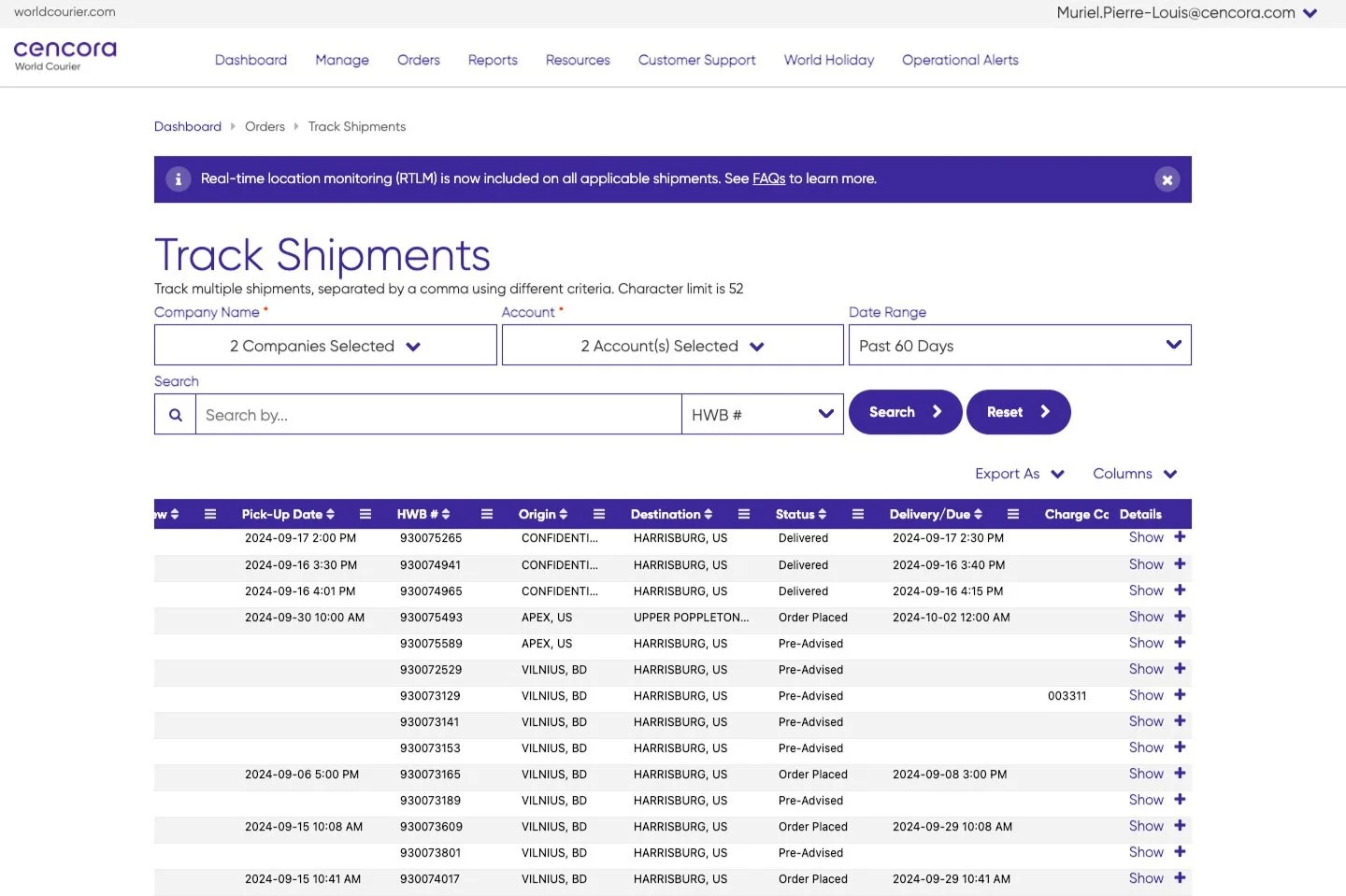Screen dimensions: 1346x896
Task: Click the magnifier icon beside Search by
Action: pyautogui.click(x=175, y=415)
